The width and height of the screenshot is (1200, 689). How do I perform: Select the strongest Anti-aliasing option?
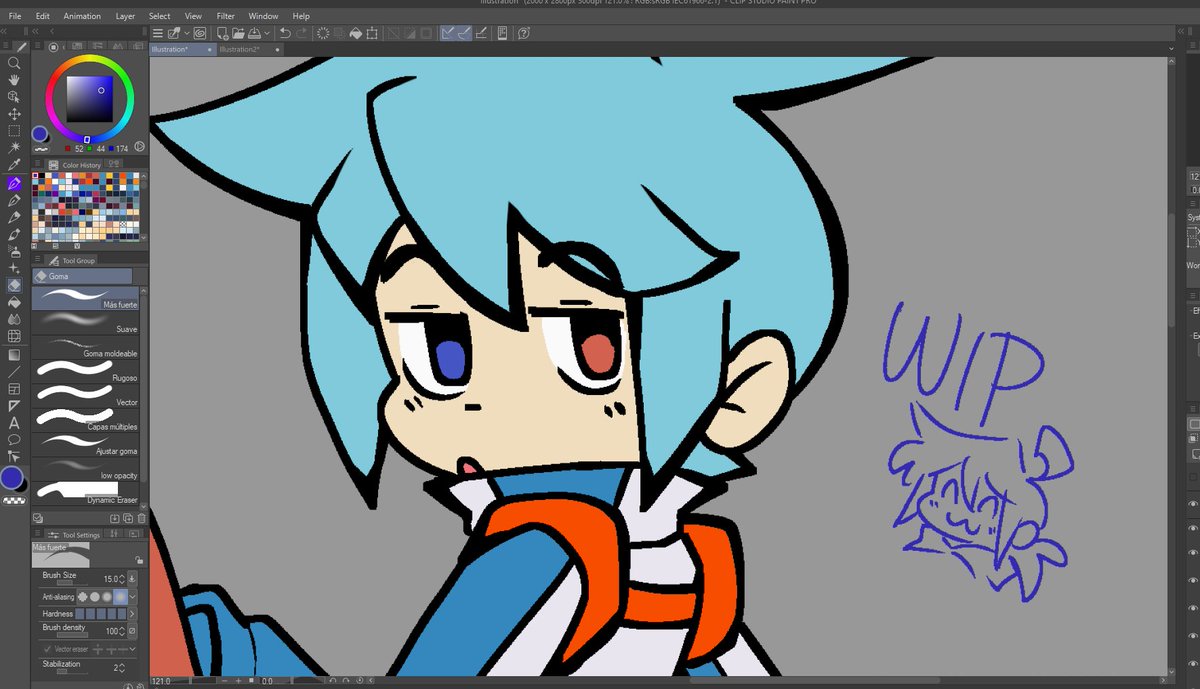click(120, 597)
